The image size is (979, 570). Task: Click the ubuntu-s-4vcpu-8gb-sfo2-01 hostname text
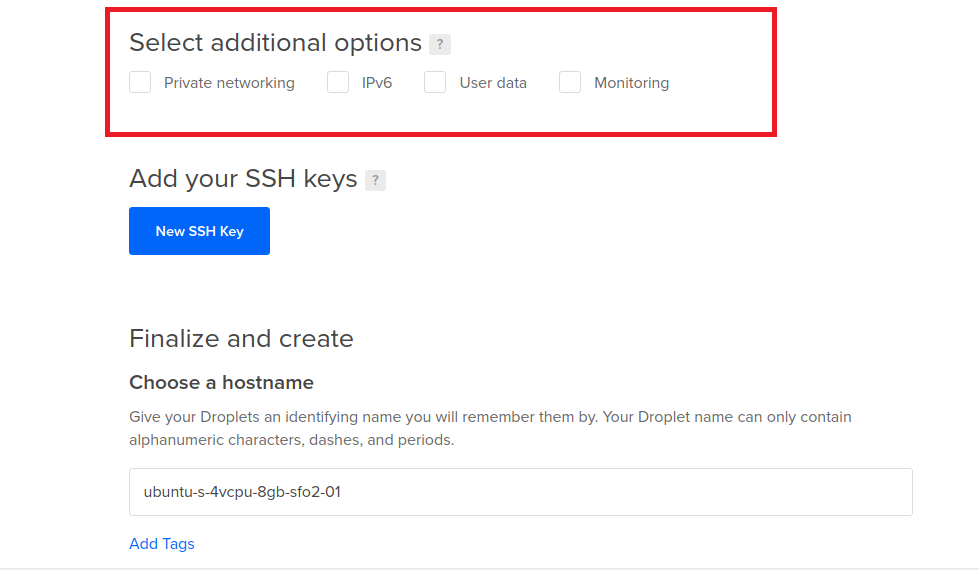tap(242, 492)
